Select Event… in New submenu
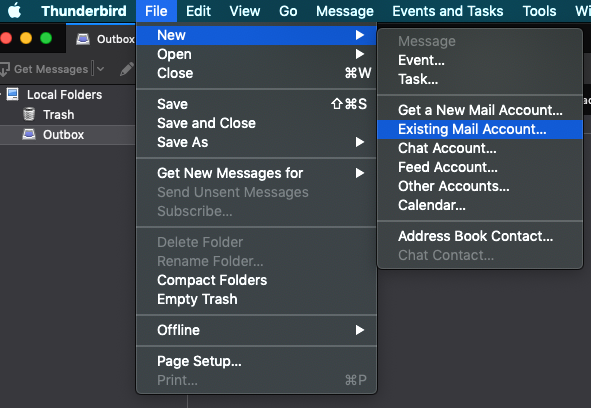The width and height of the screenshot is (591, 408). coord(480,60)
